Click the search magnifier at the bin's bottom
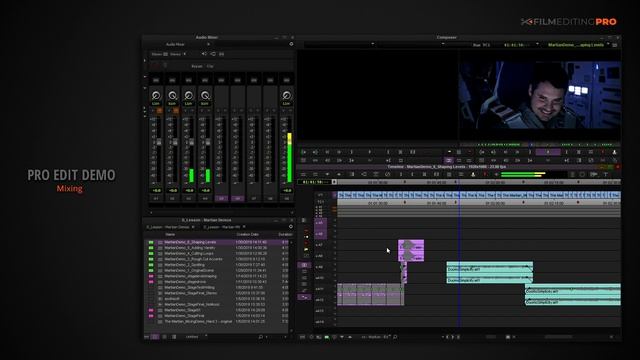The width and height of the screenshot is (640, 360). pos(260,337)
